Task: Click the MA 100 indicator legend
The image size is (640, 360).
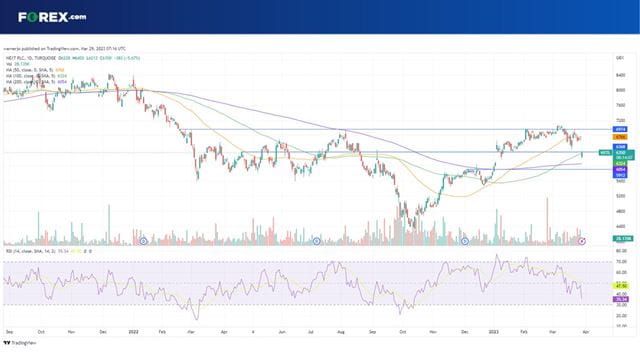Action: 36,76
